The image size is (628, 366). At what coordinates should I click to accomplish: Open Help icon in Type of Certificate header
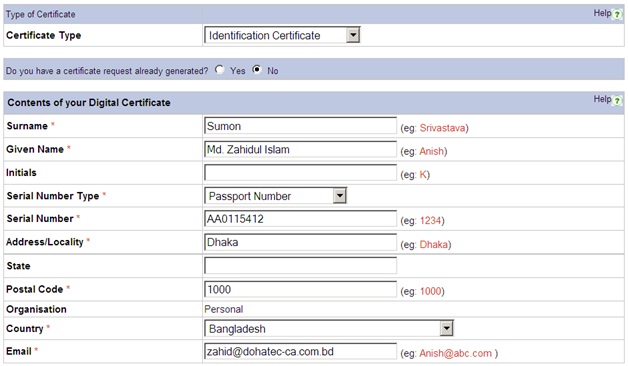pos(617,15)
